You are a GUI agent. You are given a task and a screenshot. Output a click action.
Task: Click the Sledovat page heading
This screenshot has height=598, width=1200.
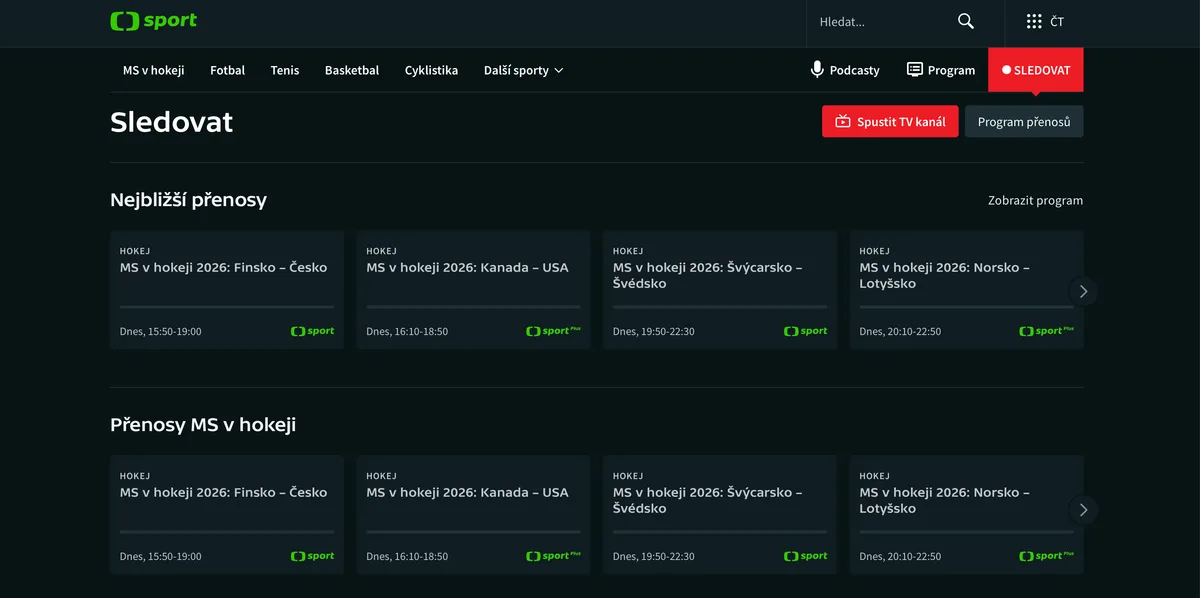171,122
